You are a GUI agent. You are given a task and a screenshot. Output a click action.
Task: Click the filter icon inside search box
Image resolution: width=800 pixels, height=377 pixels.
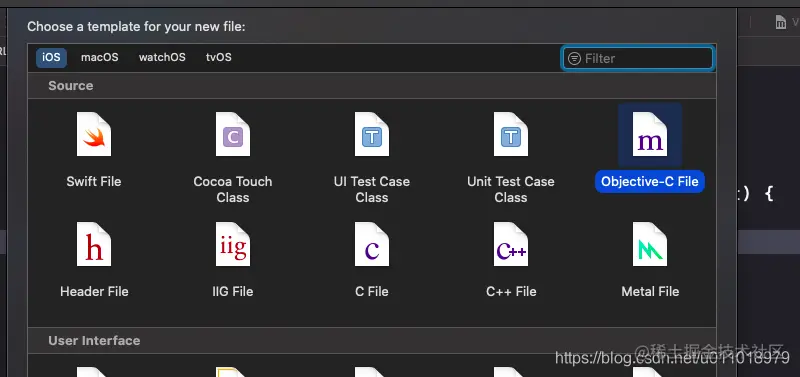click(574, 59)
